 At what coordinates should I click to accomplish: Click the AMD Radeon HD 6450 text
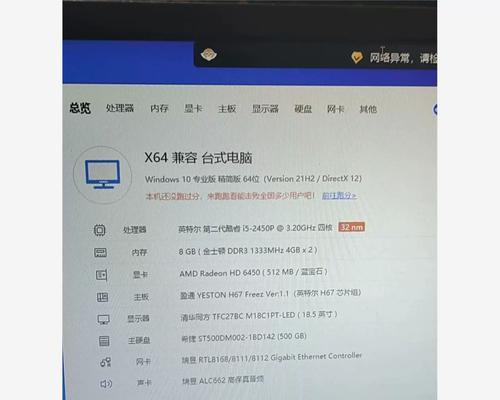click(254, 273)
